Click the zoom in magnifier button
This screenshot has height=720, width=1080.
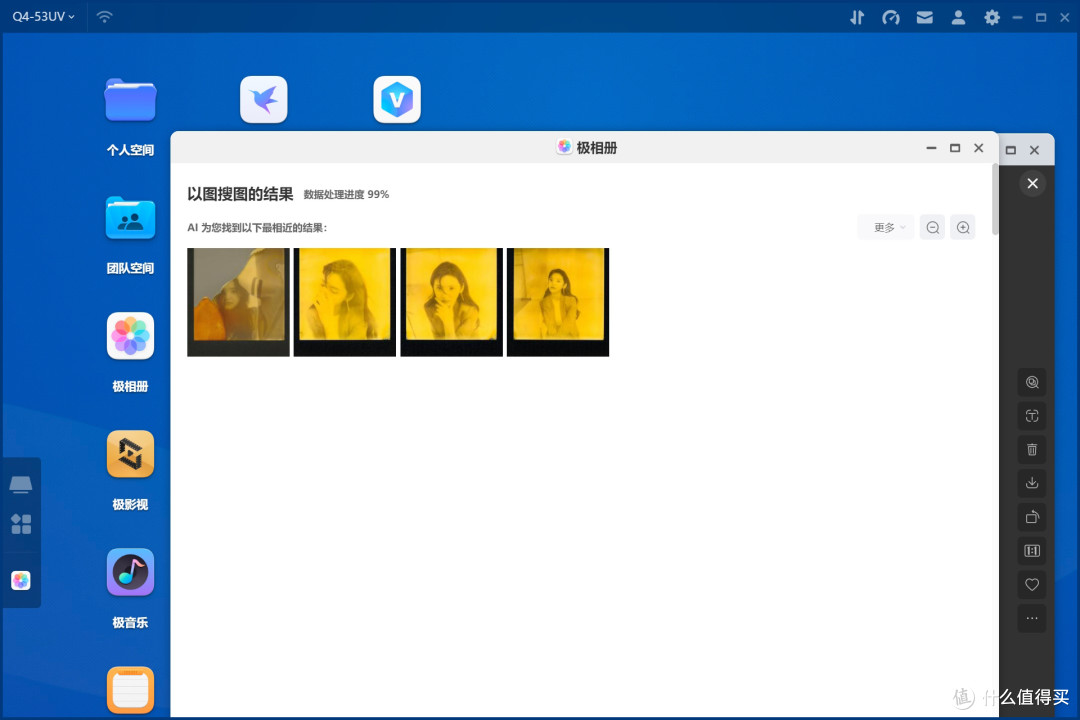963,227
